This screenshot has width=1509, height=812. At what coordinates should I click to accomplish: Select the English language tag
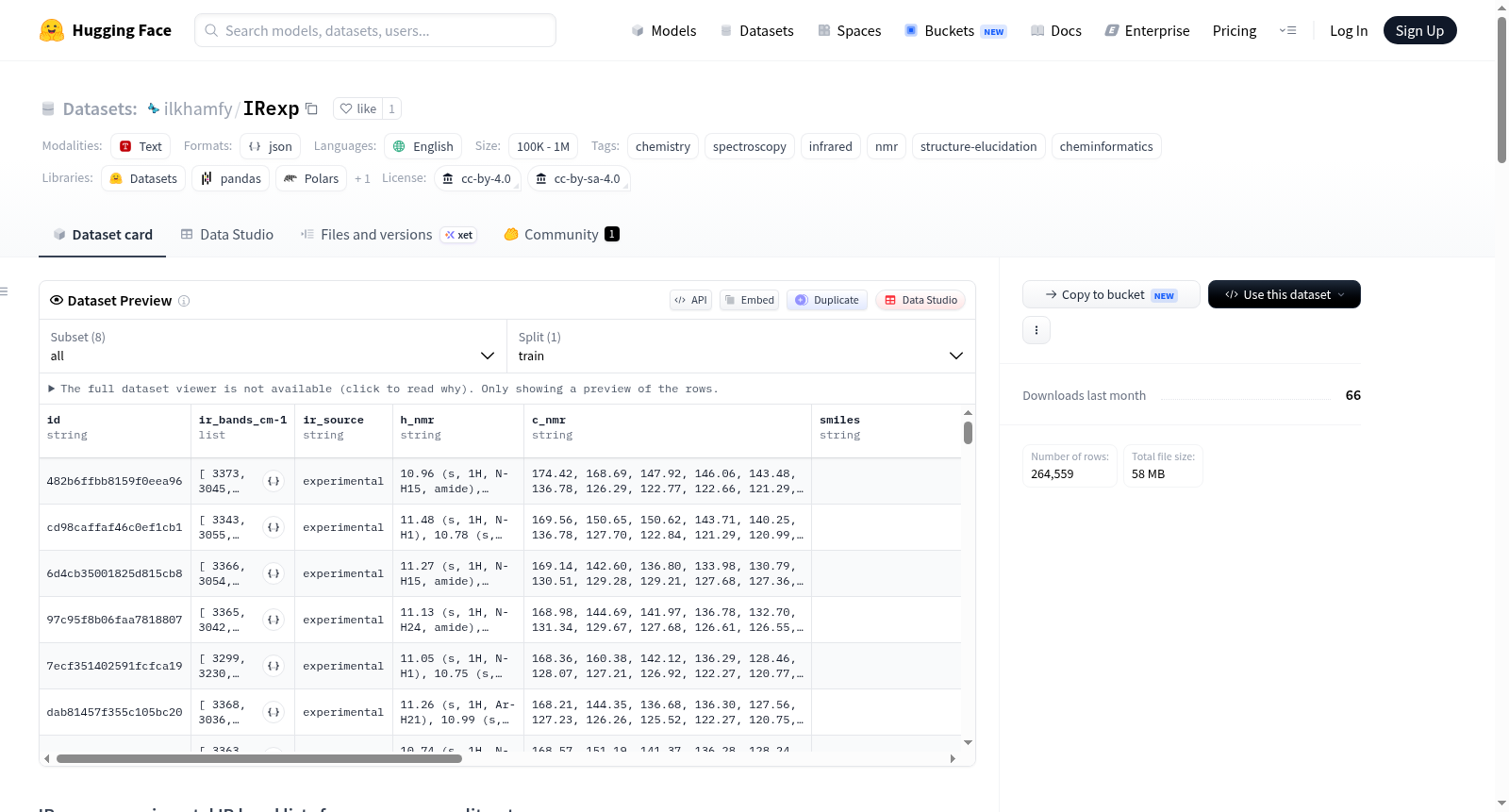(423, 146)
